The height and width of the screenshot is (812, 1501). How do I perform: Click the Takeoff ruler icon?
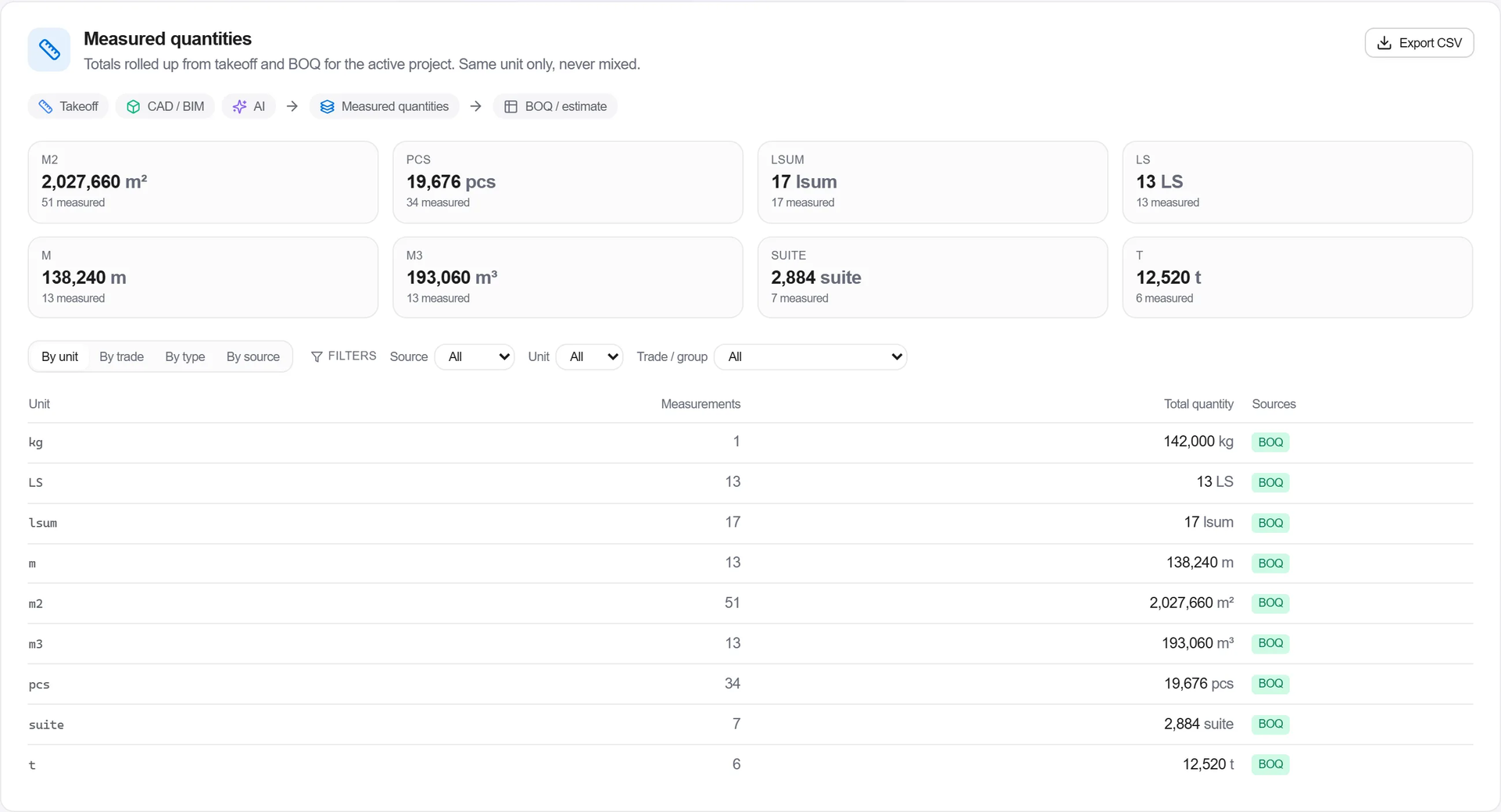45,106
